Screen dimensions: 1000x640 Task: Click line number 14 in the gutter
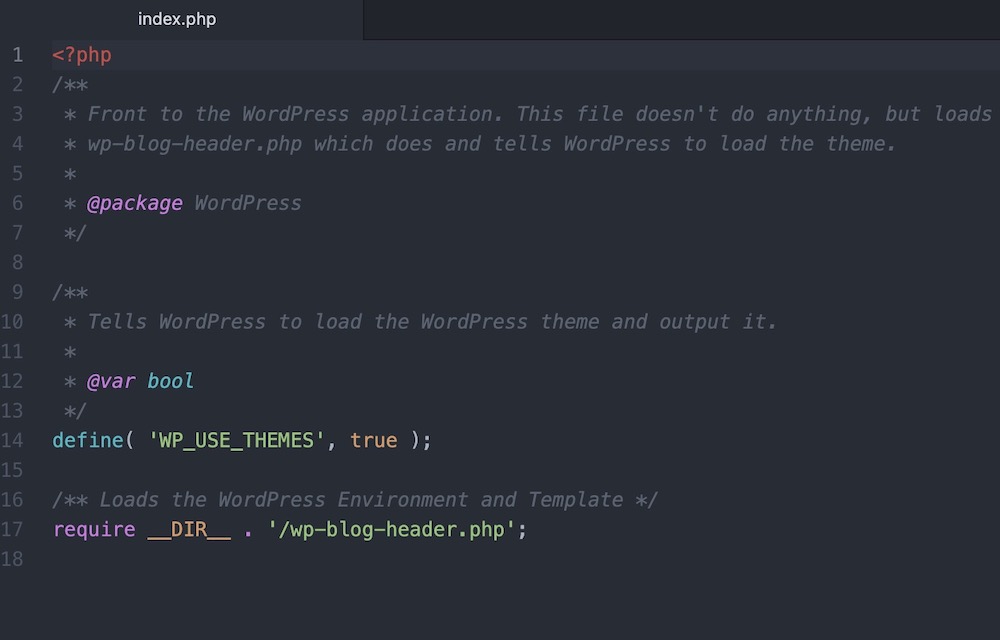[12, 440]
